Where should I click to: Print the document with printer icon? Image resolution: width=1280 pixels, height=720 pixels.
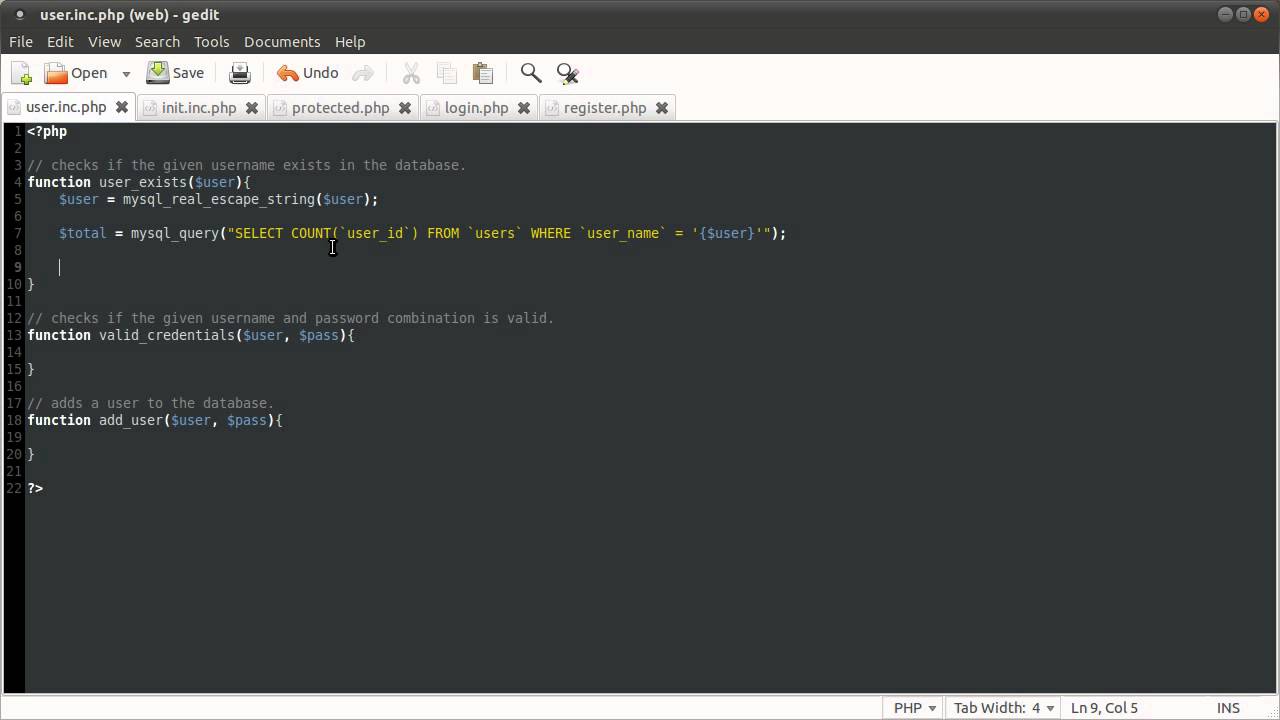point(240,73)
